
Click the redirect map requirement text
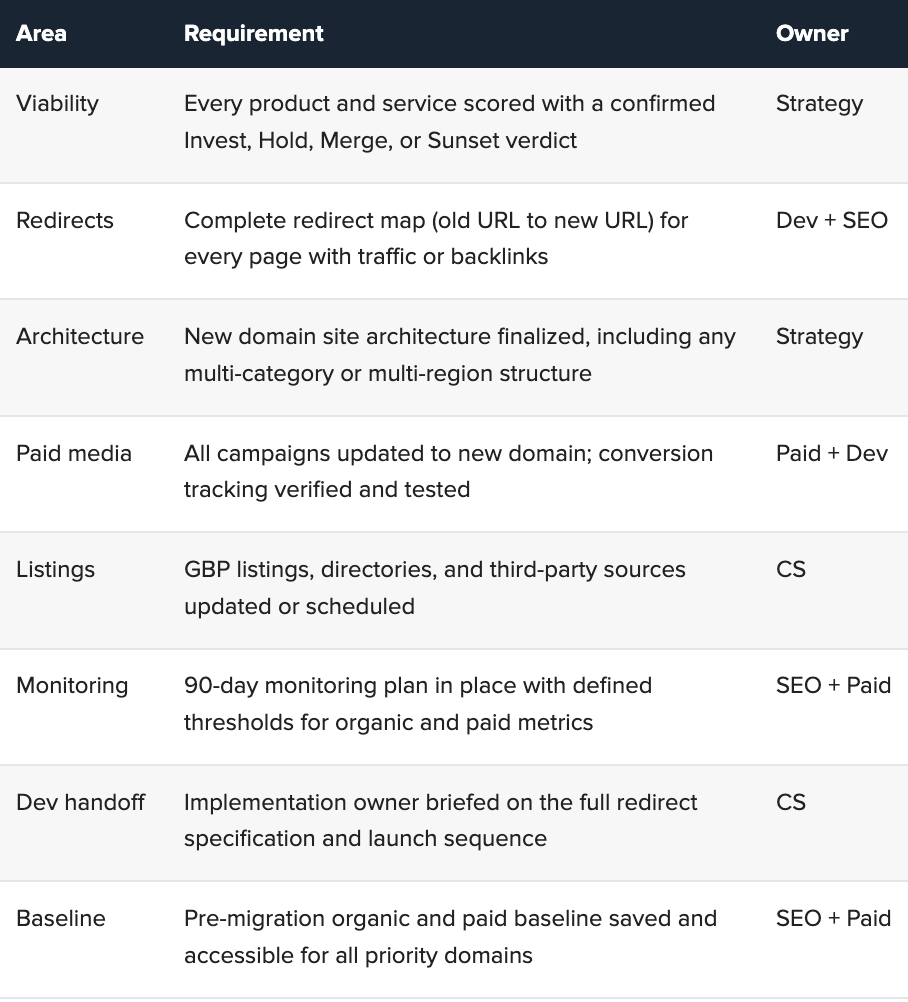[x=436, y=238]
